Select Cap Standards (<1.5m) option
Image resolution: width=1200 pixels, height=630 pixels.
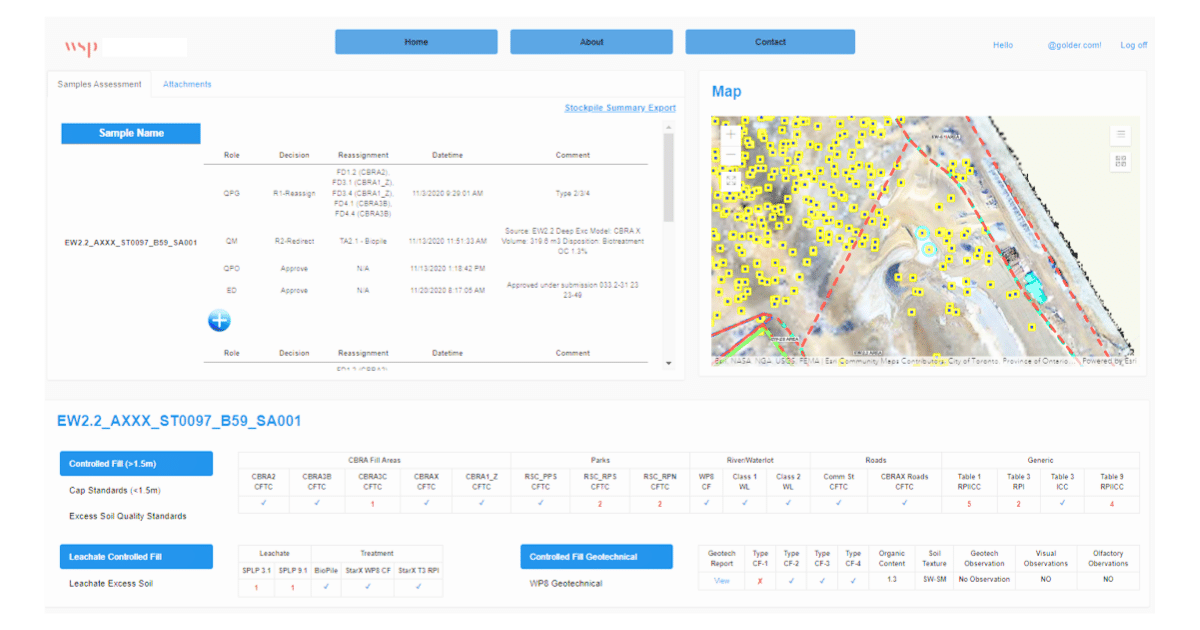115,490
